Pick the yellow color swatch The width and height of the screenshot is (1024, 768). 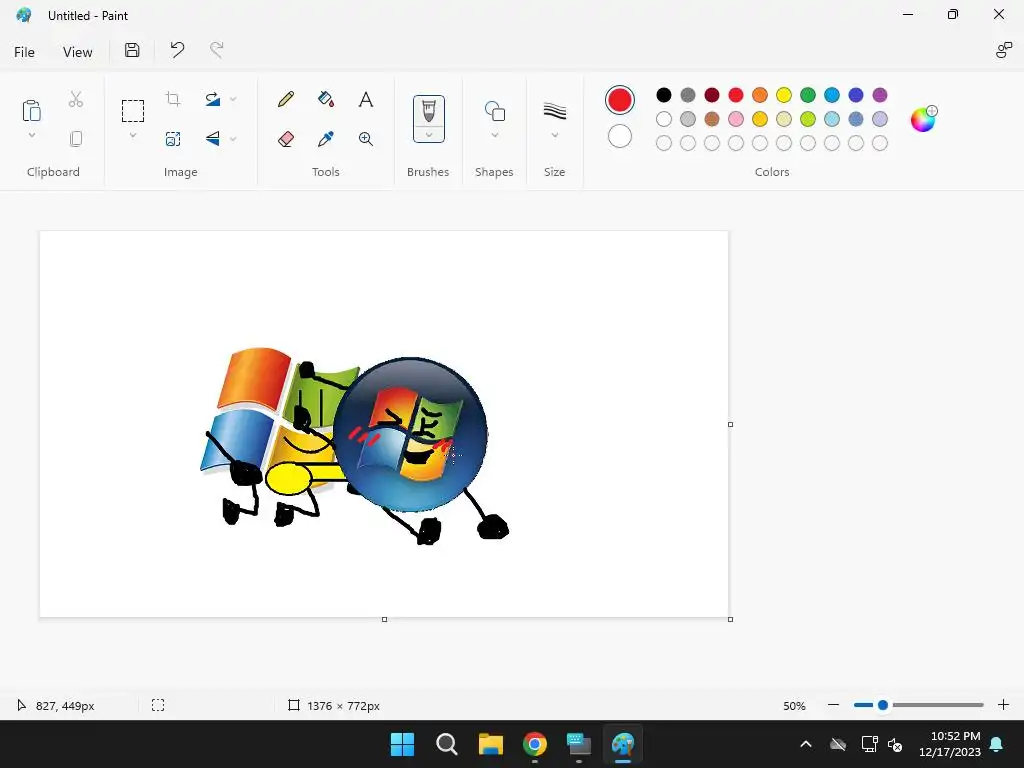click(x=784, y=95)
